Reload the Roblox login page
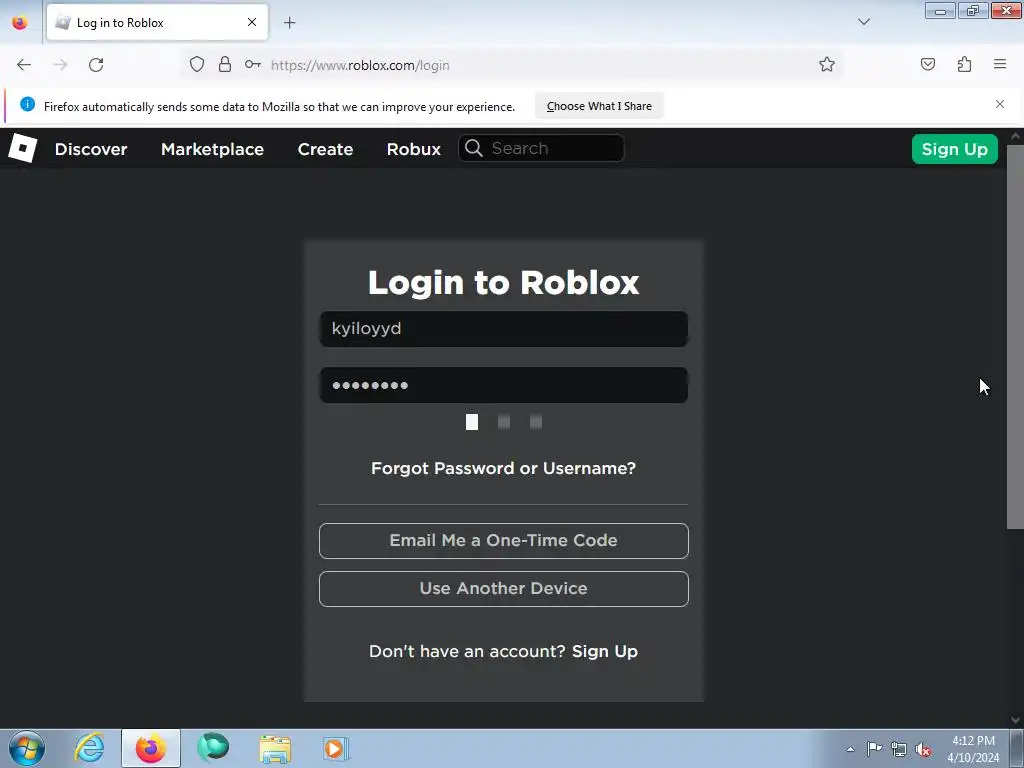This screenshot has height=768, width=1024. pos(96,65)
